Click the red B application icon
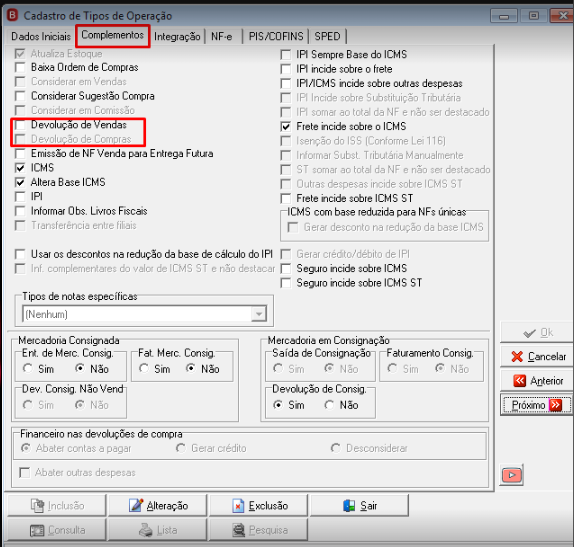574x547 pixels. click(12, 15)
